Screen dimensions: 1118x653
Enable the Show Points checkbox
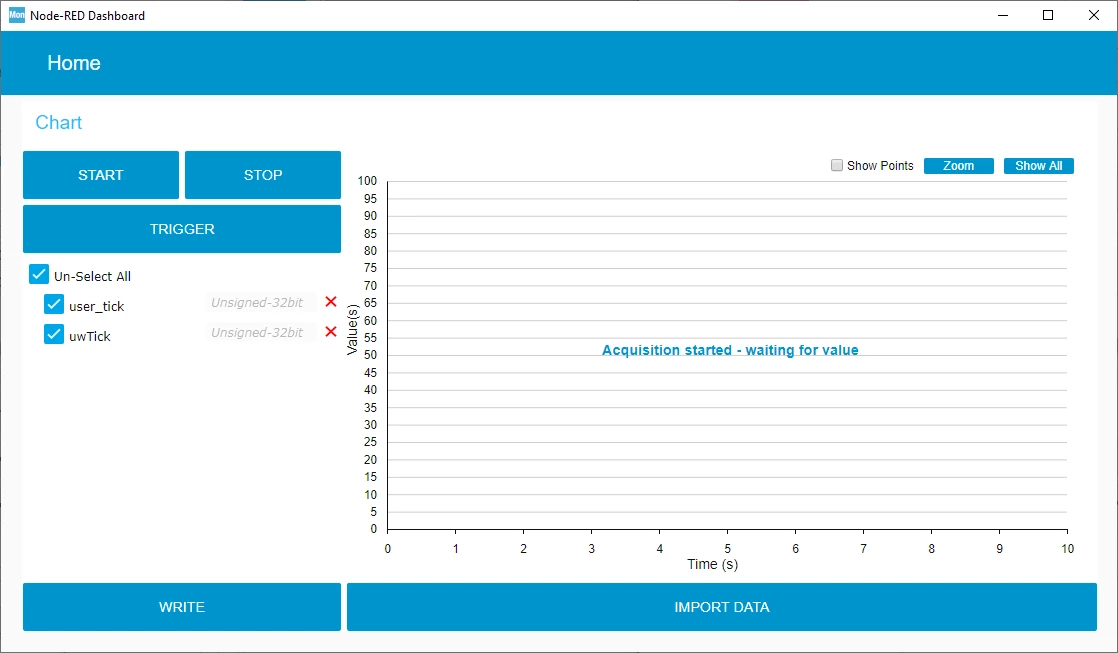[837, 165]
